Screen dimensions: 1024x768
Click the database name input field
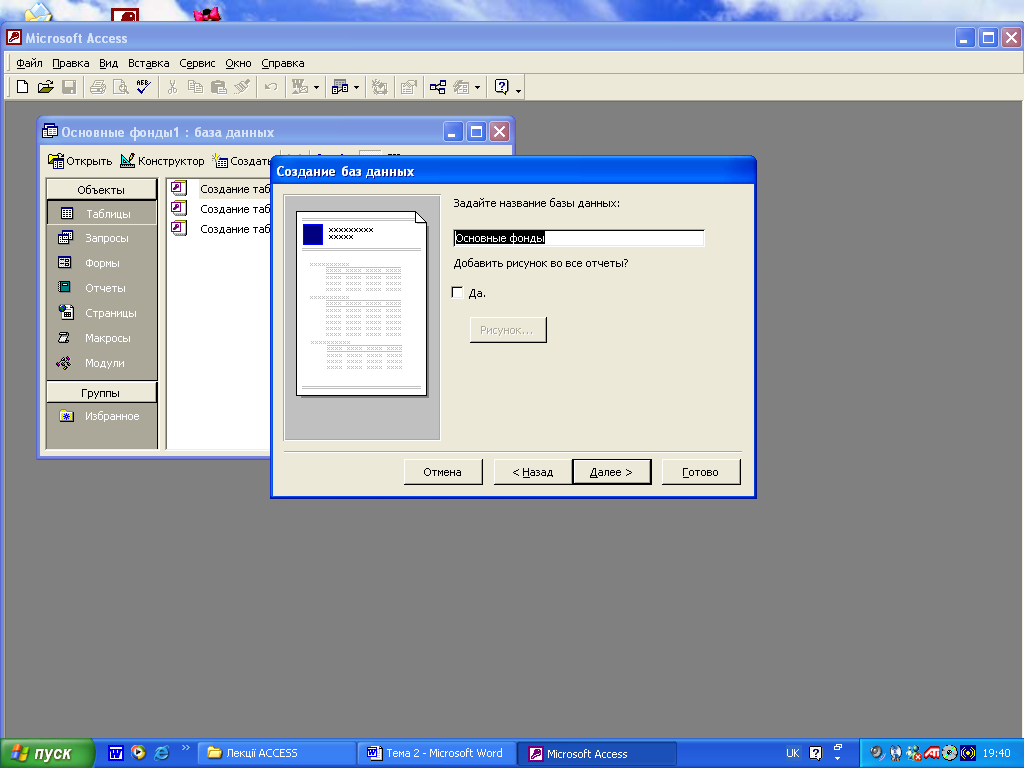(579, 238)
